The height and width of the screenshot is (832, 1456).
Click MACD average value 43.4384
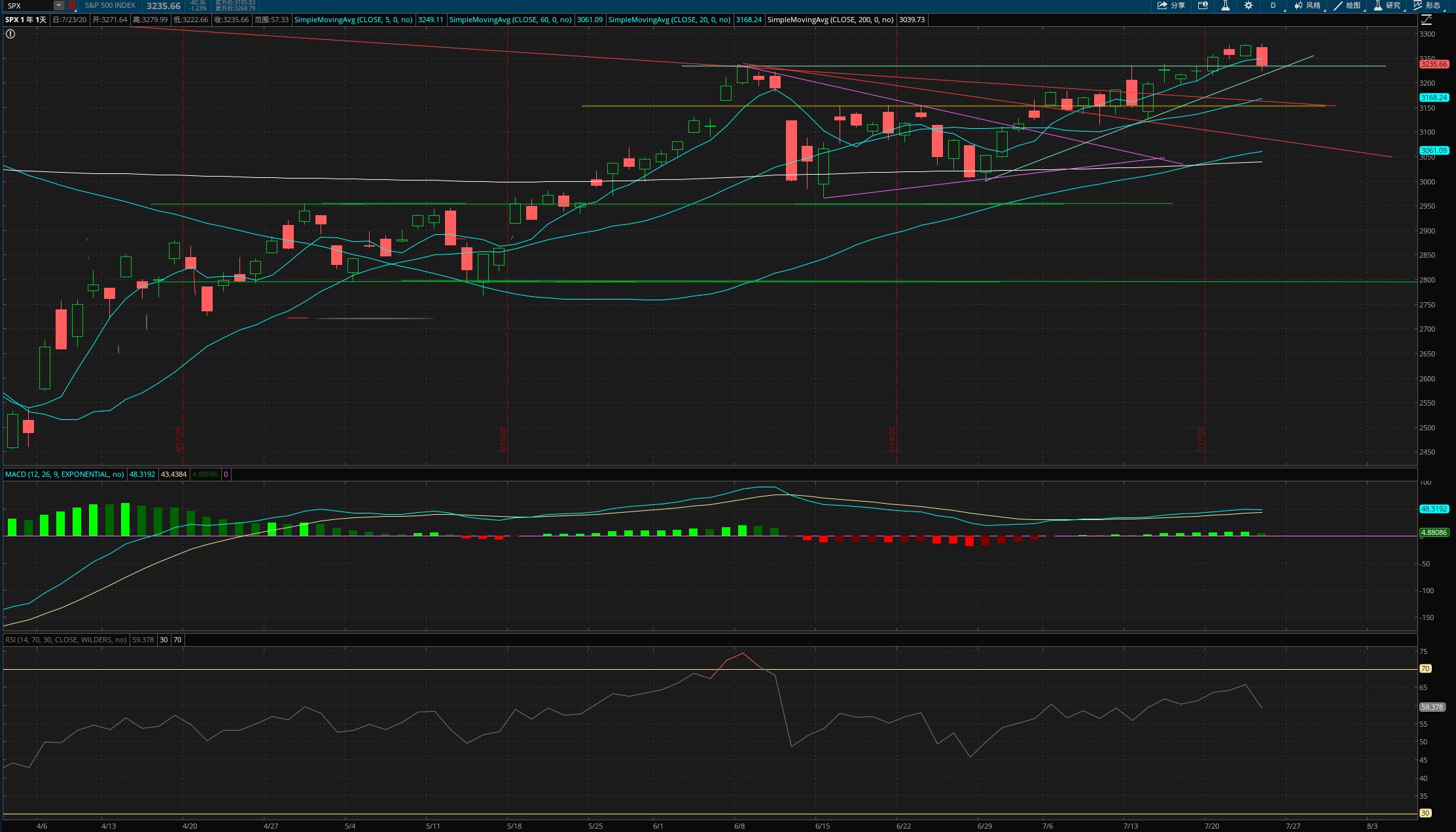[x=173, y=474]
